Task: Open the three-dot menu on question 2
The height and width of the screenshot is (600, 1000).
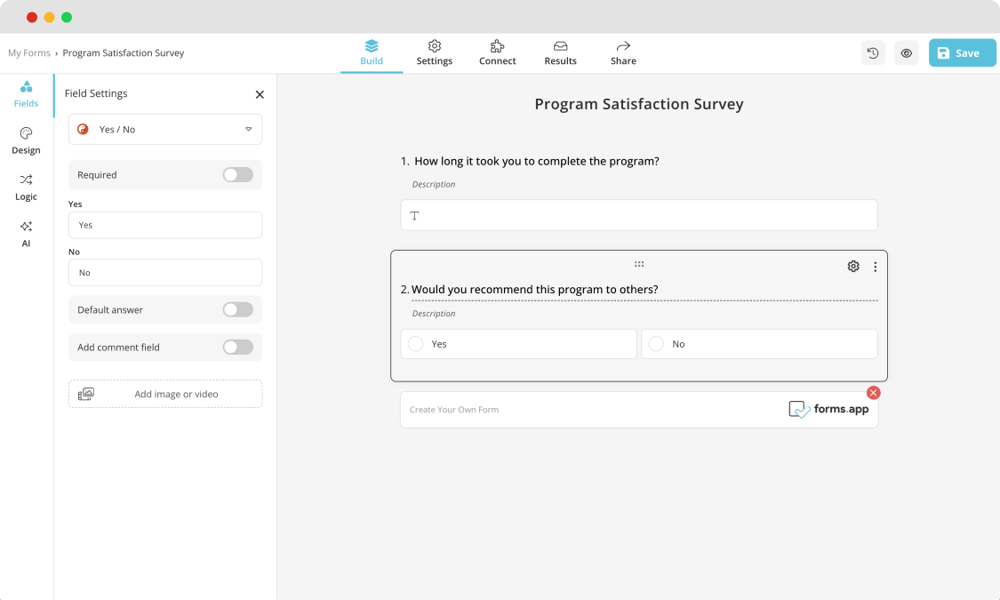Action: coord(876,266)
